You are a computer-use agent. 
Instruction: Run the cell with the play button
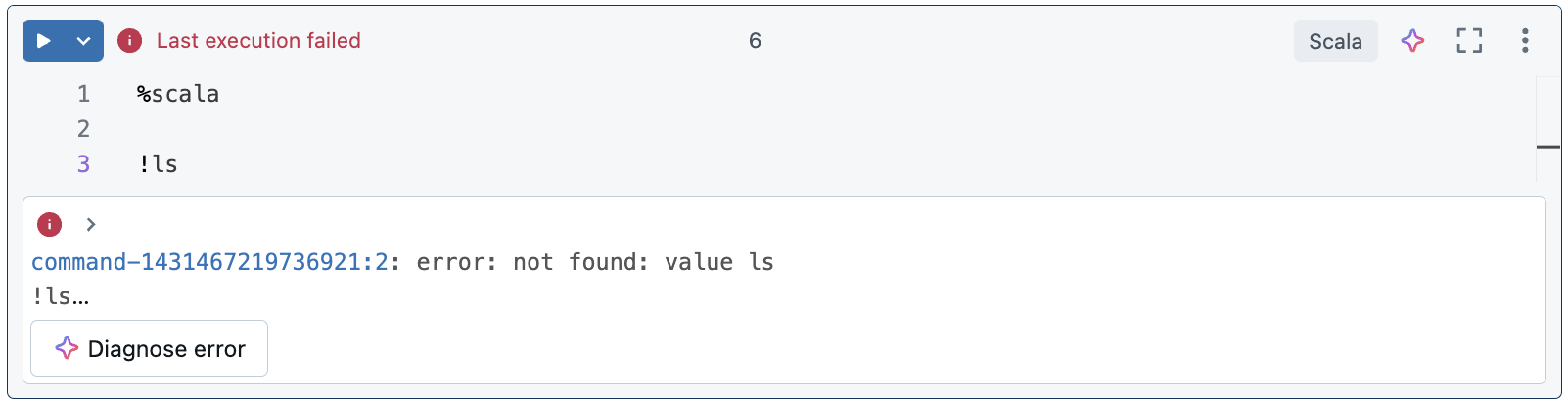pos(43,41)
